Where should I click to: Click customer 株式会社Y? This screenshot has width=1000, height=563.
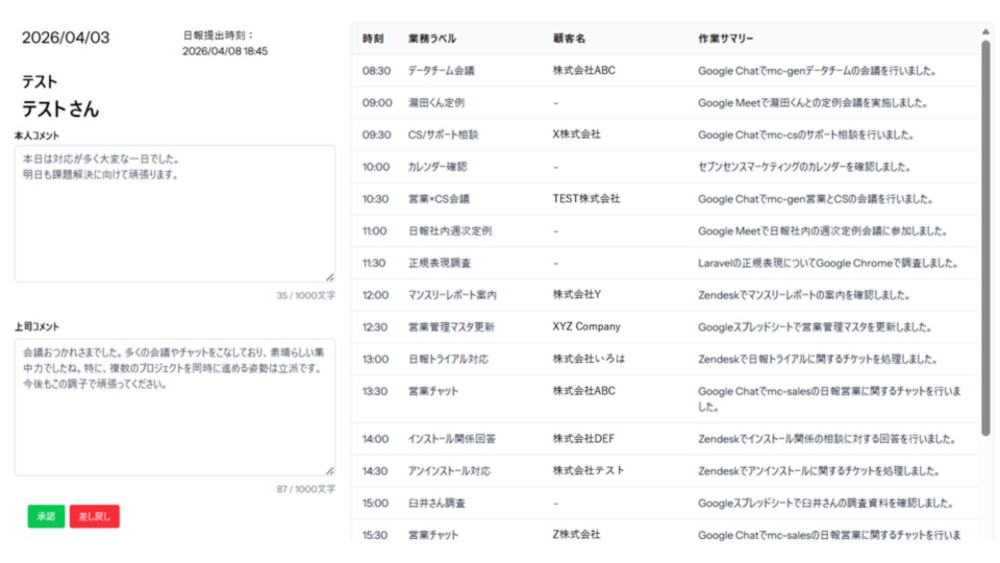click(577, 295)
